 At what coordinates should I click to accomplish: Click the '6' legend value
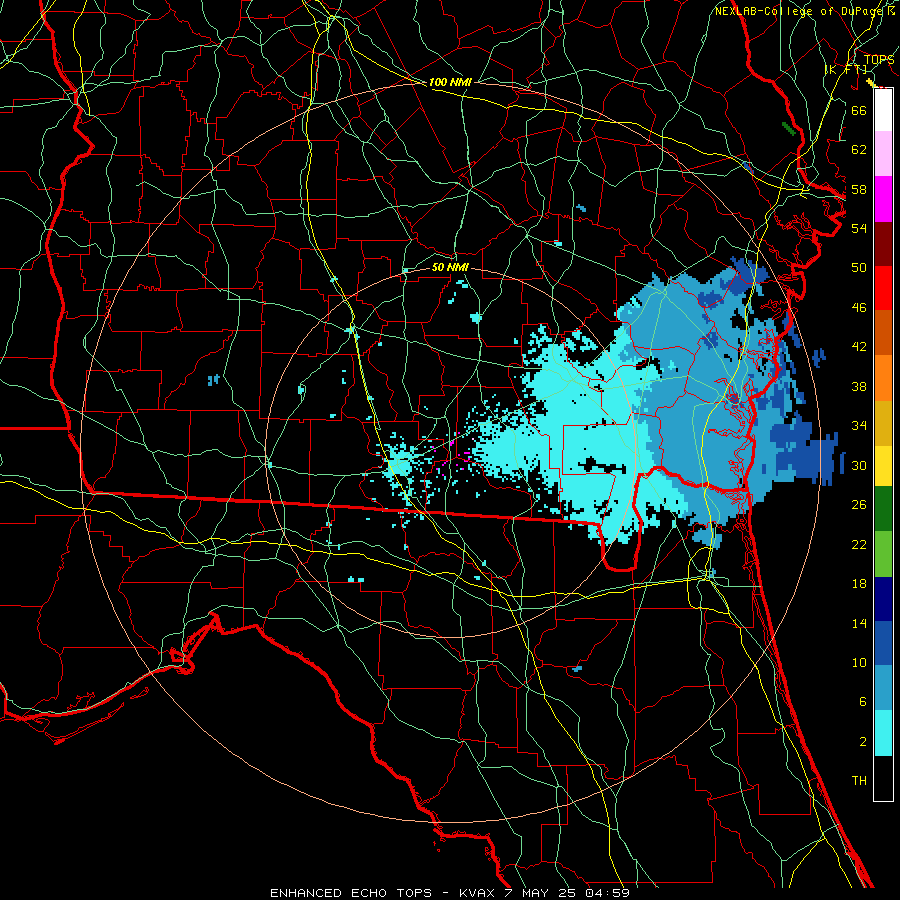(x=863, y=702)
